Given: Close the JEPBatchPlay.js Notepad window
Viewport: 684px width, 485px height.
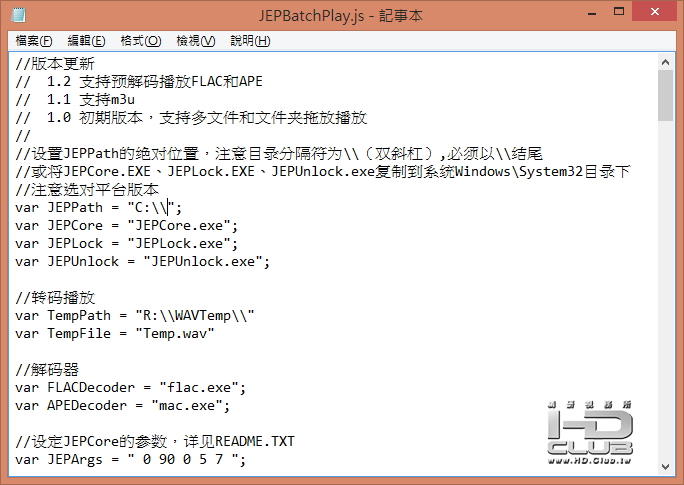Looking at the screenshot, I should 655,12.
